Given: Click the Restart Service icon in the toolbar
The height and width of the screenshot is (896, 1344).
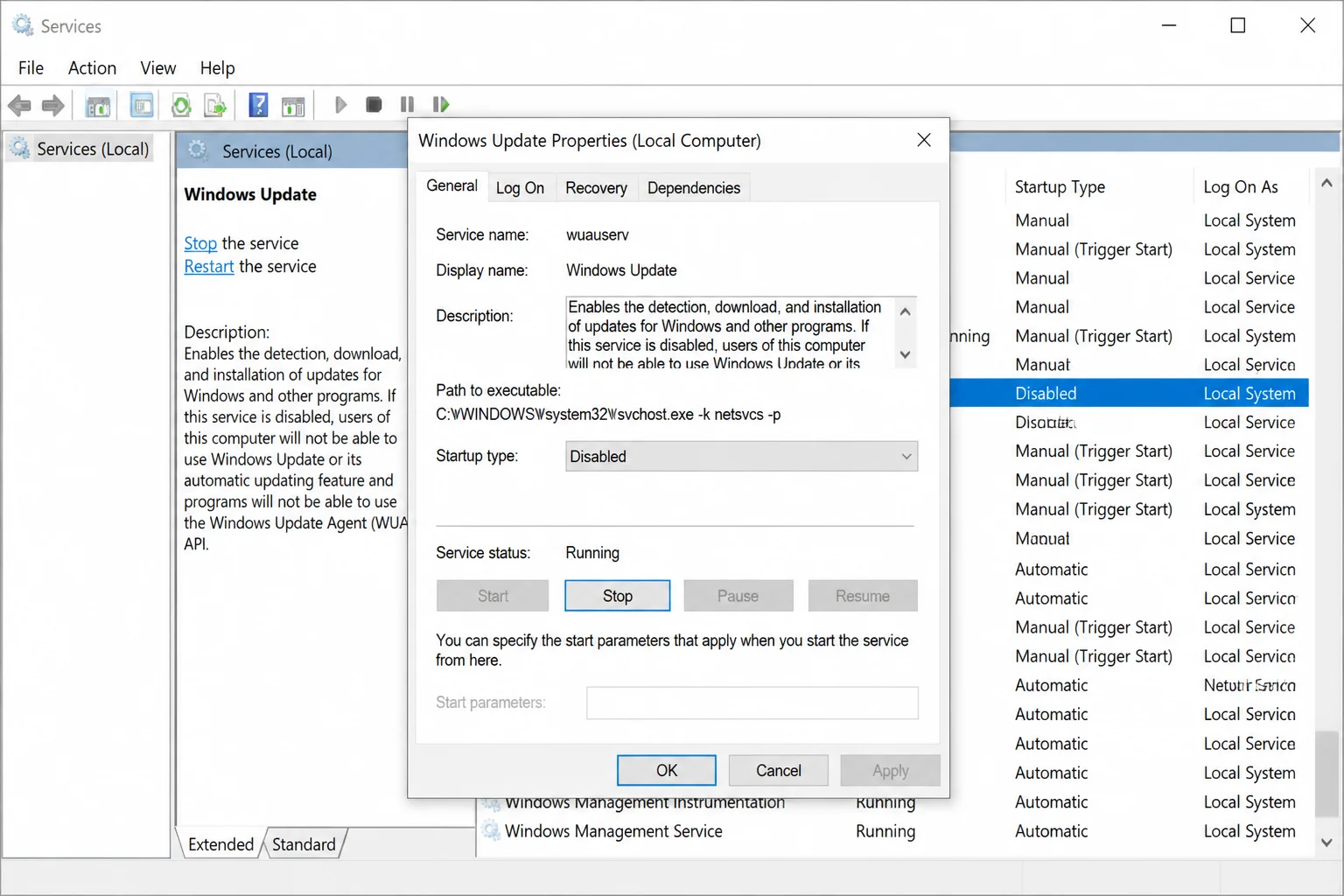Looking at the screenshot, I should tap(441, 105).
